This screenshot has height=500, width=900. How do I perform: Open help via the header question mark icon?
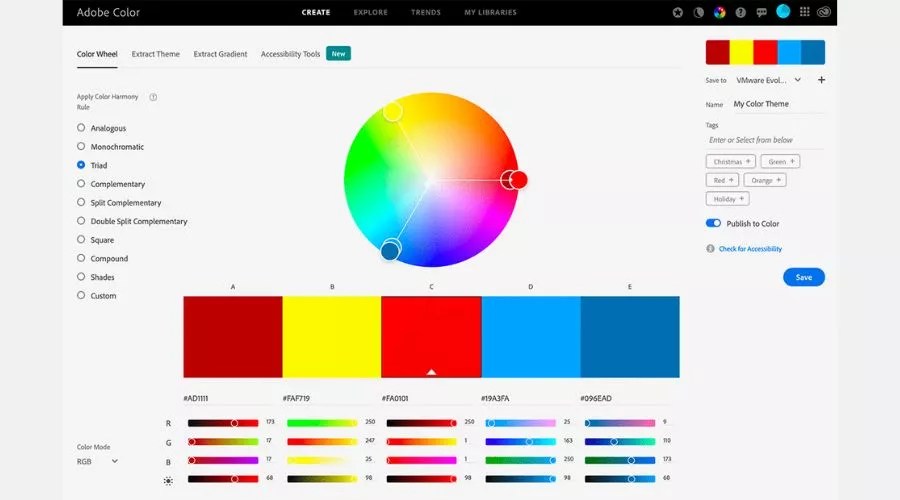pos(740,12)
